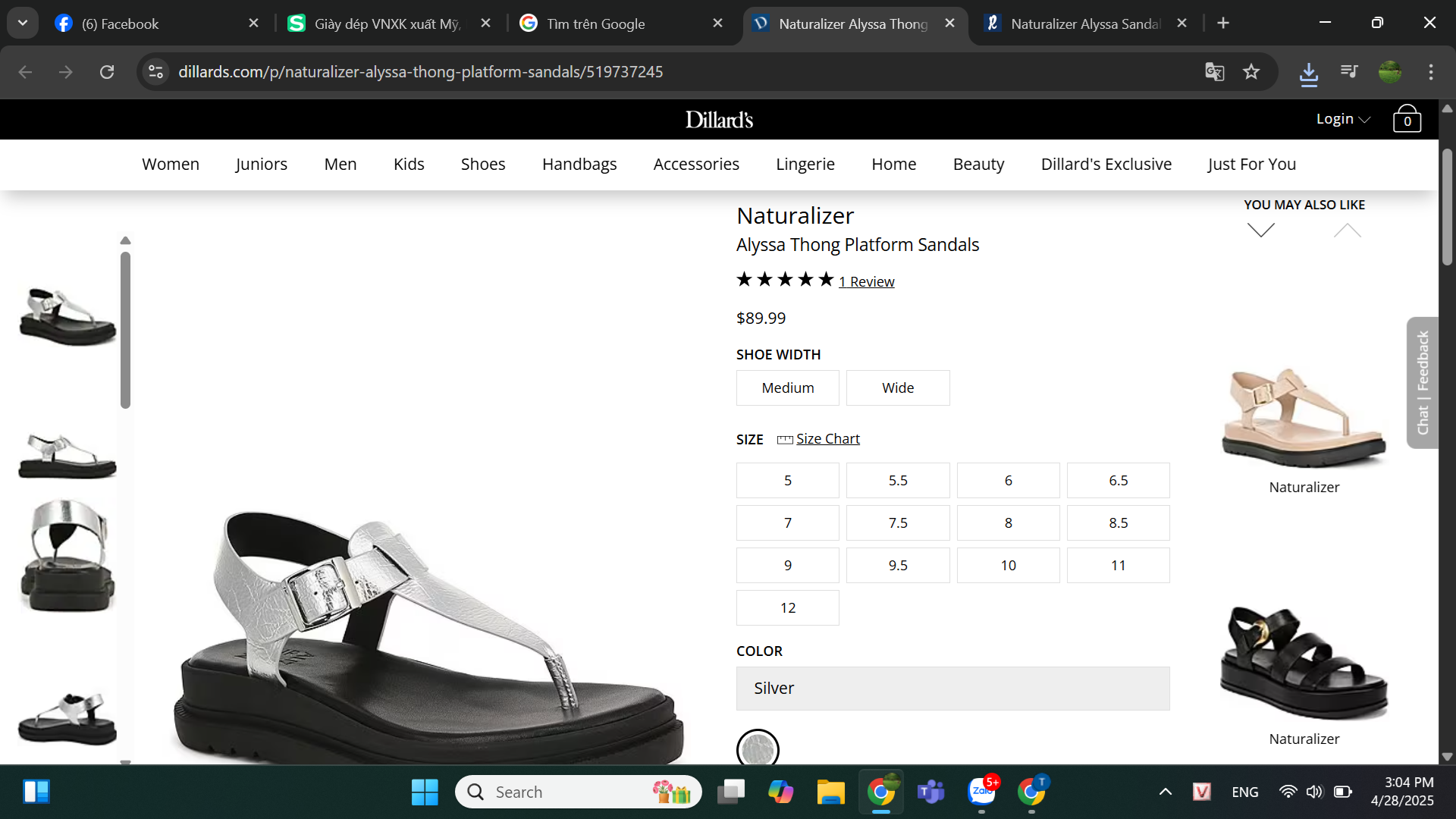Select Medium shoe width option
1456x819 pixels.
point(787,388)
